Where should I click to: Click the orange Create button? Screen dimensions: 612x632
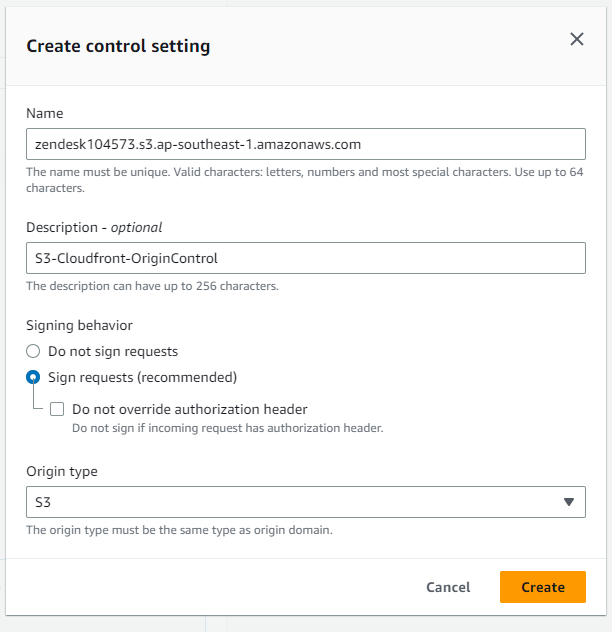click(542, 587)
